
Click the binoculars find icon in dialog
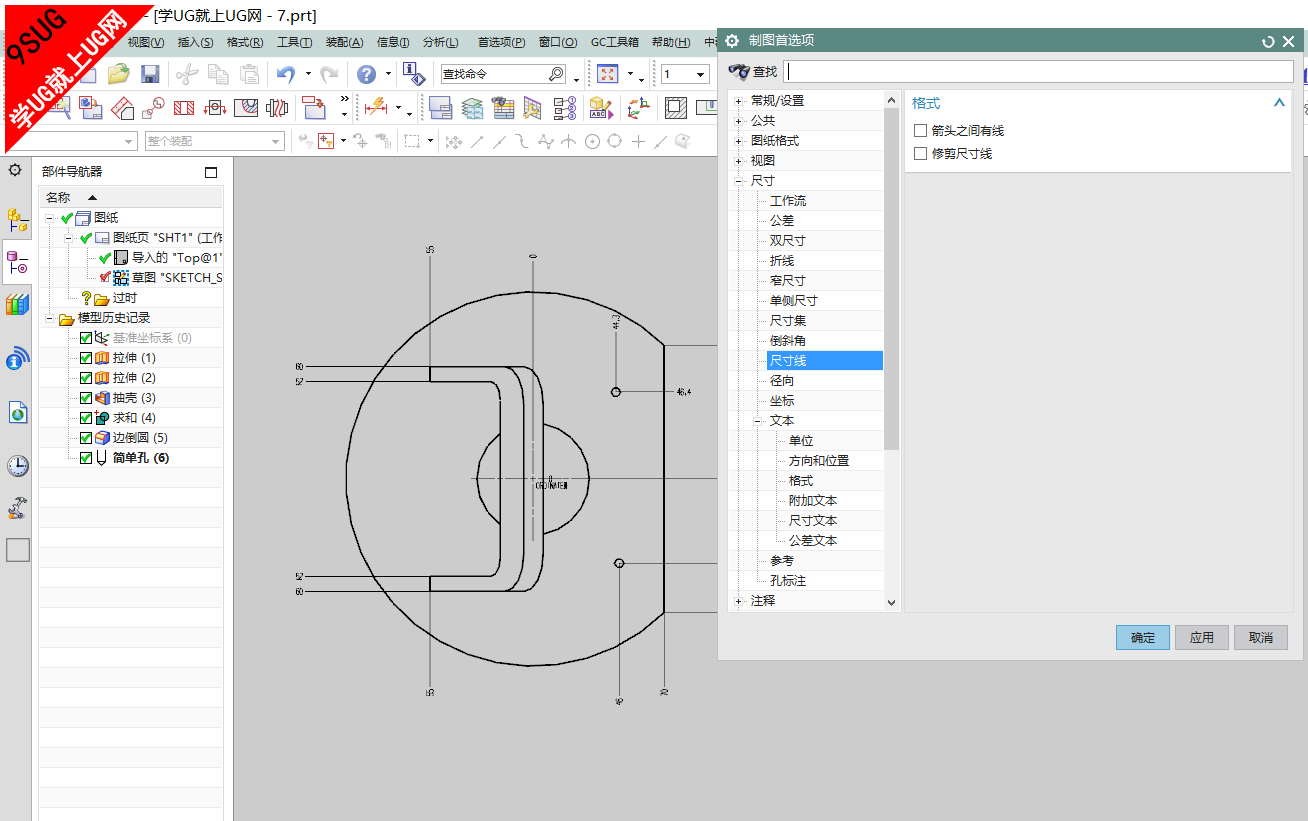pos(739,71)
